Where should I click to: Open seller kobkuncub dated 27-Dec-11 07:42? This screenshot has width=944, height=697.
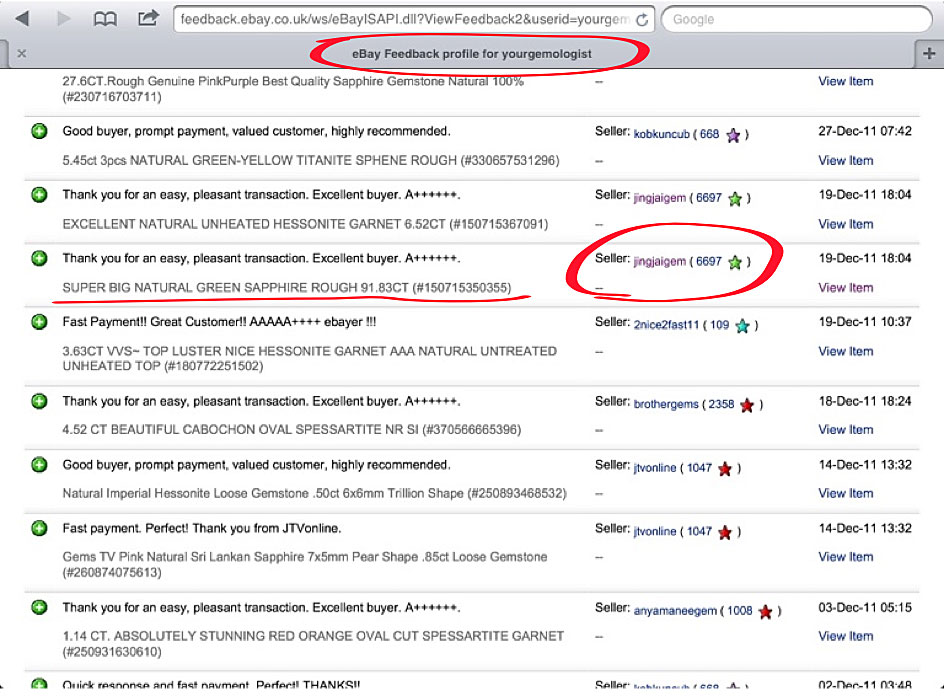point(661,134)
